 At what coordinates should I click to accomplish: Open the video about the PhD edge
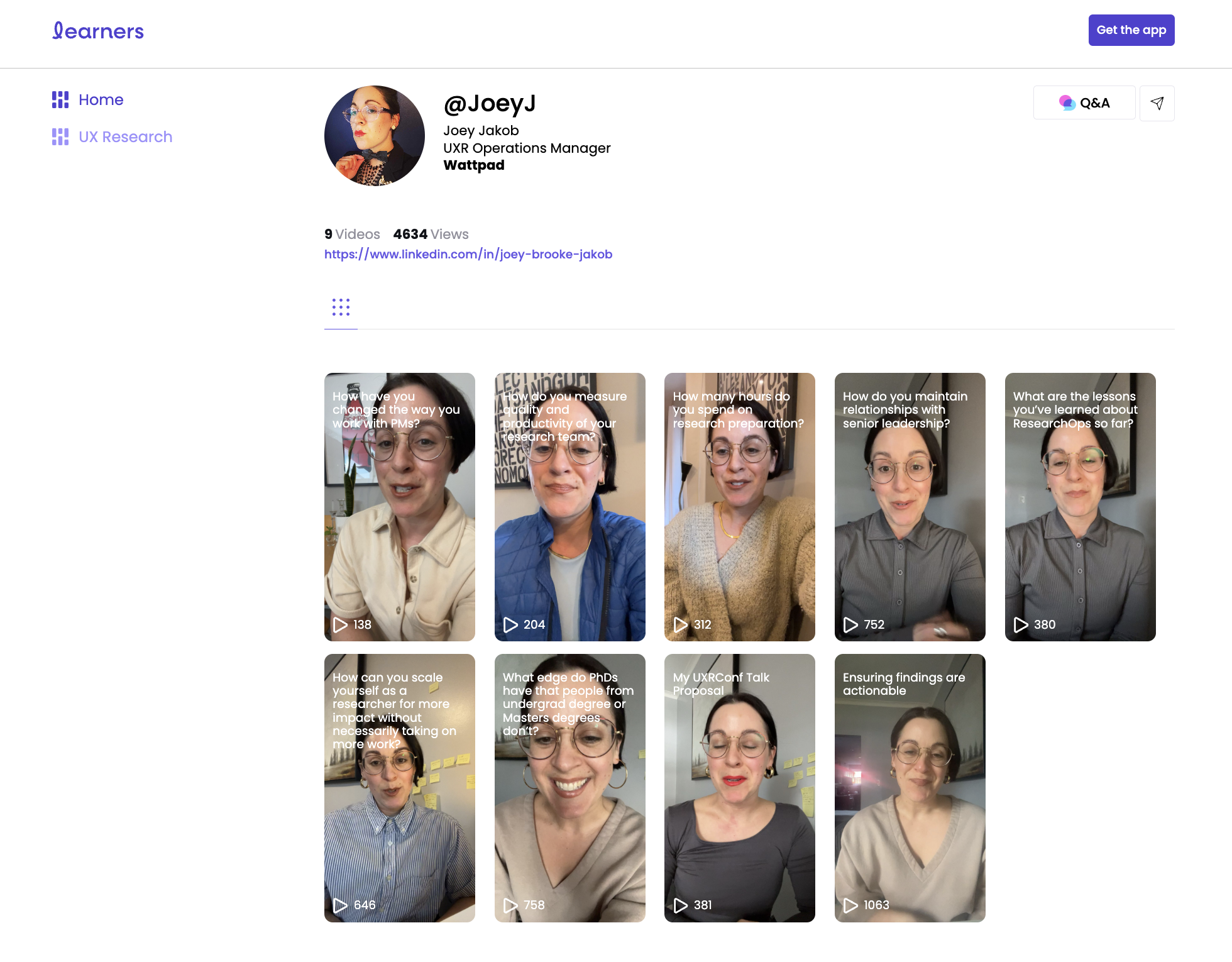(x=570, y=788)
